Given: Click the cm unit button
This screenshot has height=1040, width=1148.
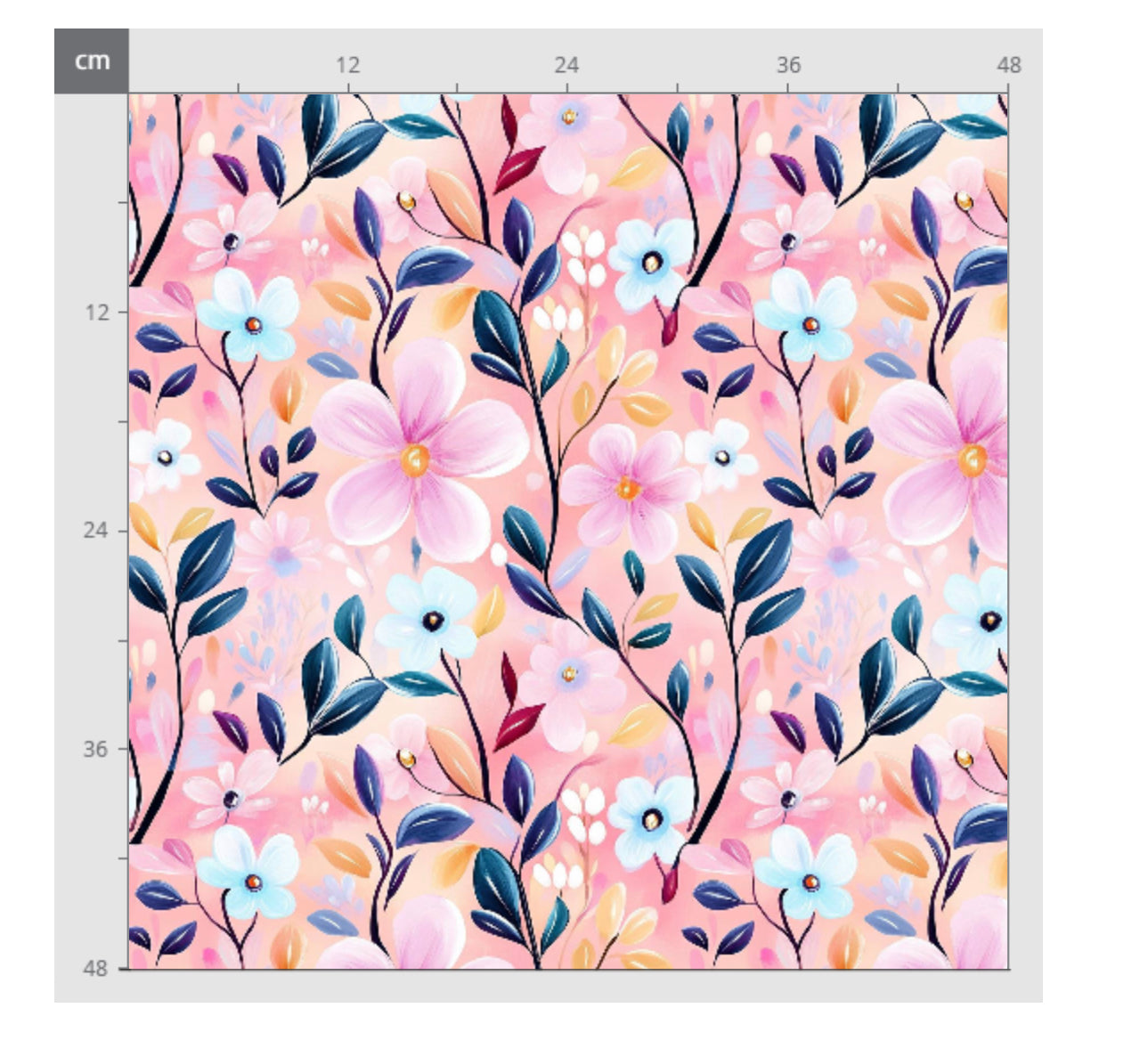Looking at the screenshot, I should click(91, 61).
